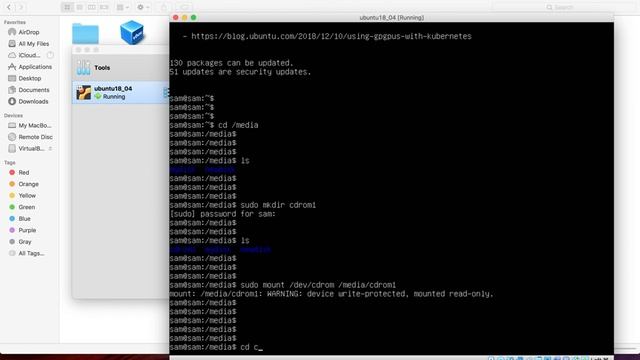
Task: Select the blue folder in Finder
Action: click(x=85, y=33)
